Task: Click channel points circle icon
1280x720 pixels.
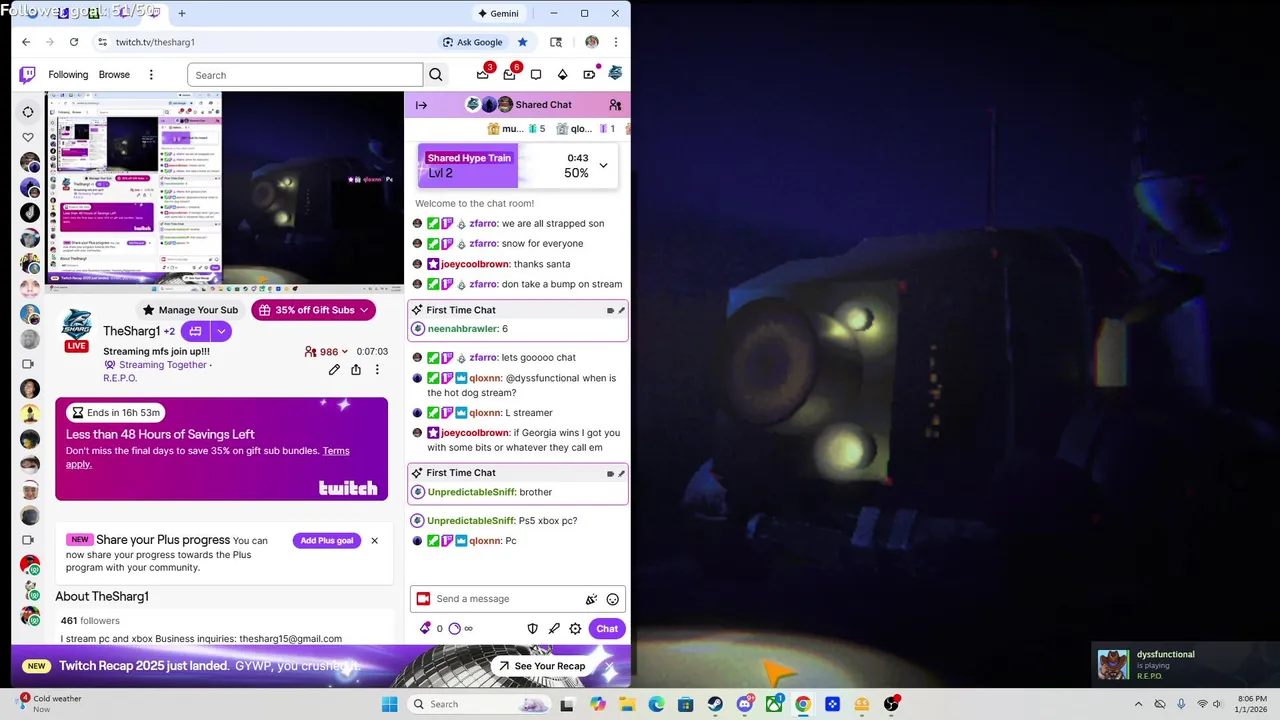Action: [455, 629]
